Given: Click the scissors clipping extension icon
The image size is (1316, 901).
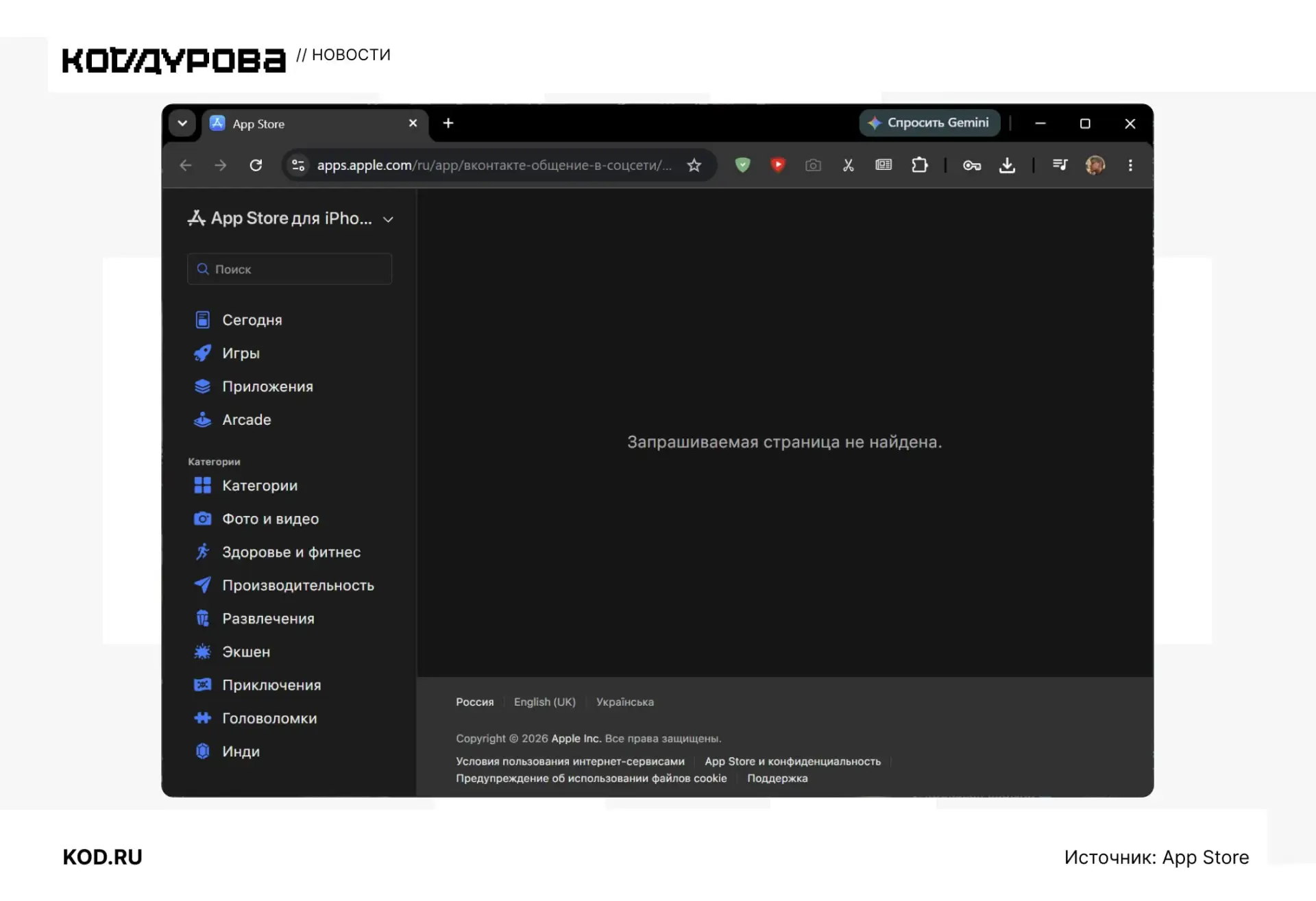Looking at the screenshot, I should point(848,165).
